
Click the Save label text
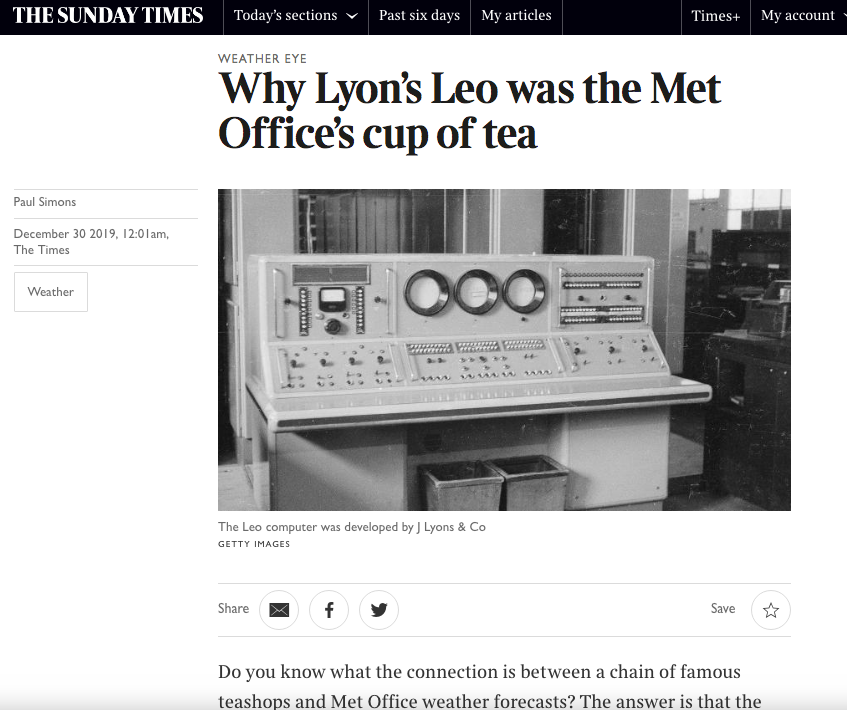pyautogui.click(x=723, y=609)
